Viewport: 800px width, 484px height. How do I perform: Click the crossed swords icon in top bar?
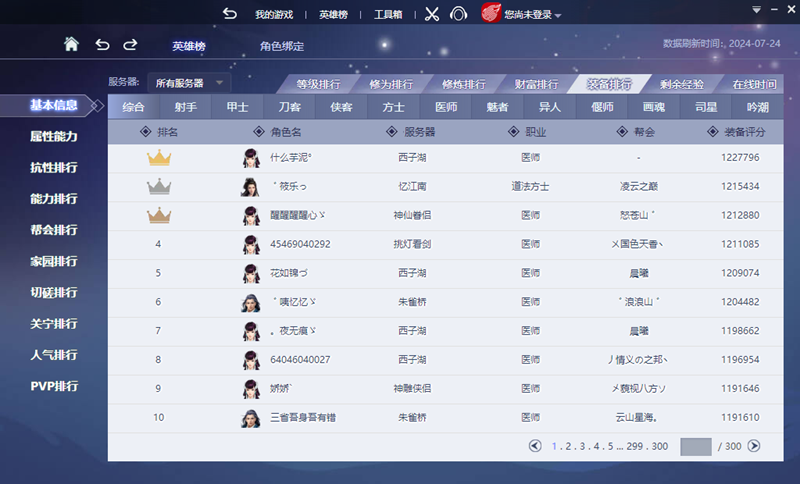432,14
